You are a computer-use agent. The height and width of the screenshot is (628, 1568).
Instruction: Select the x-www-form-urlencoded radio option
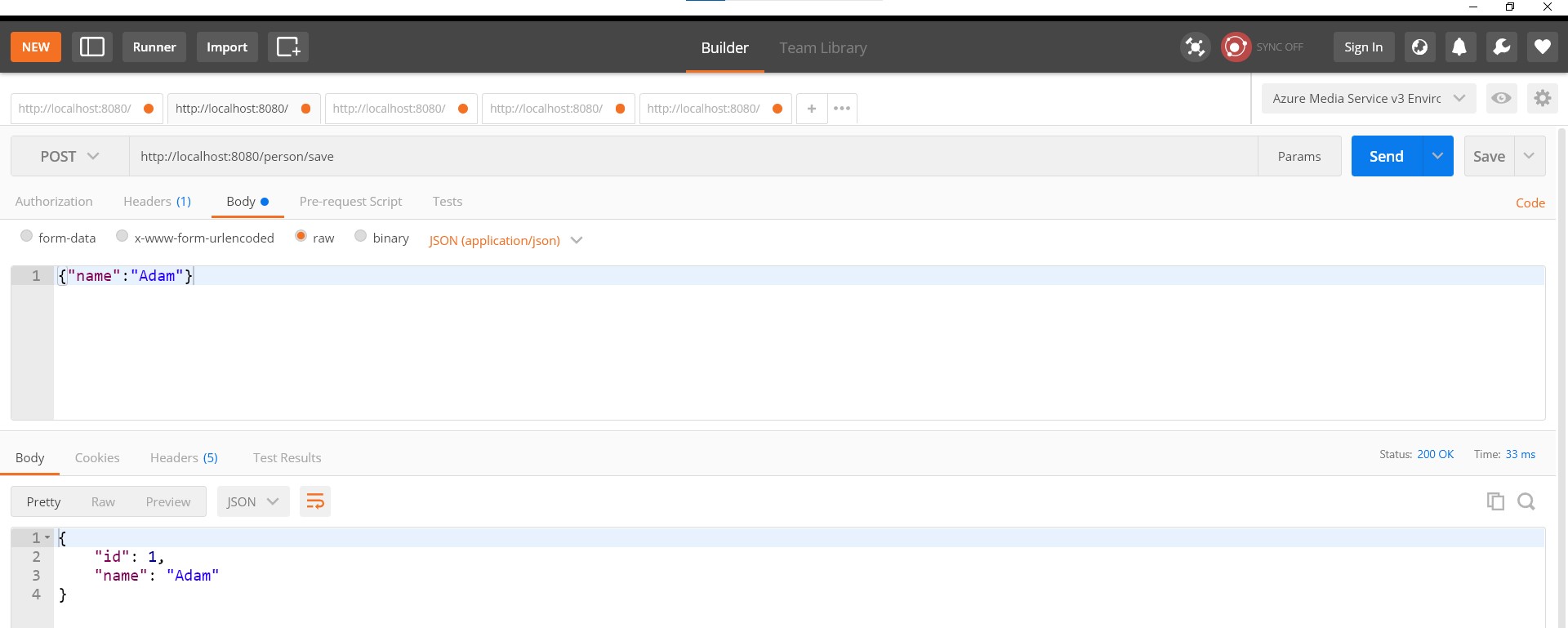[x=122, y=236]
